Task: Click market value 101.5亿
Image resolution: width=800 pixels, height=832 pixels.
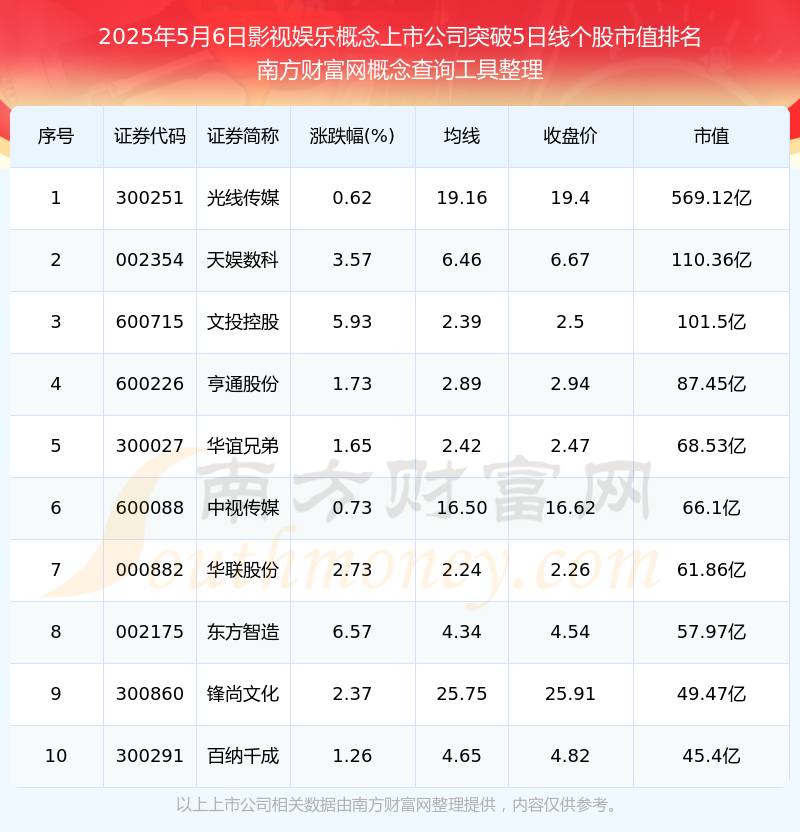Action: (711, 322)
